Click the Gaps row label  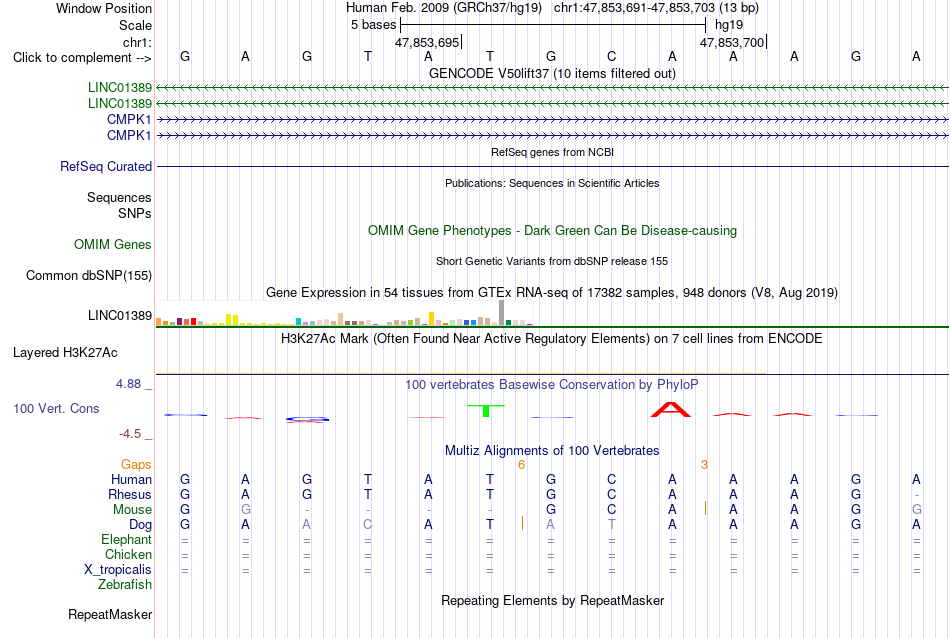(136, 465)
